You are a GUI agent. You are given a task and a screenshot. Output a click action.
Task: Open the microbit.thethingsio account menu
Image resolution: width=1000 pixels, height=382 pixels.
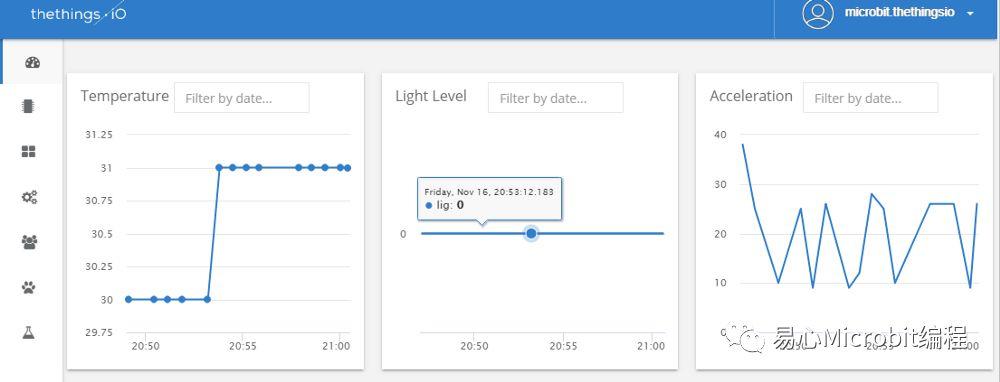coord(899,13)
